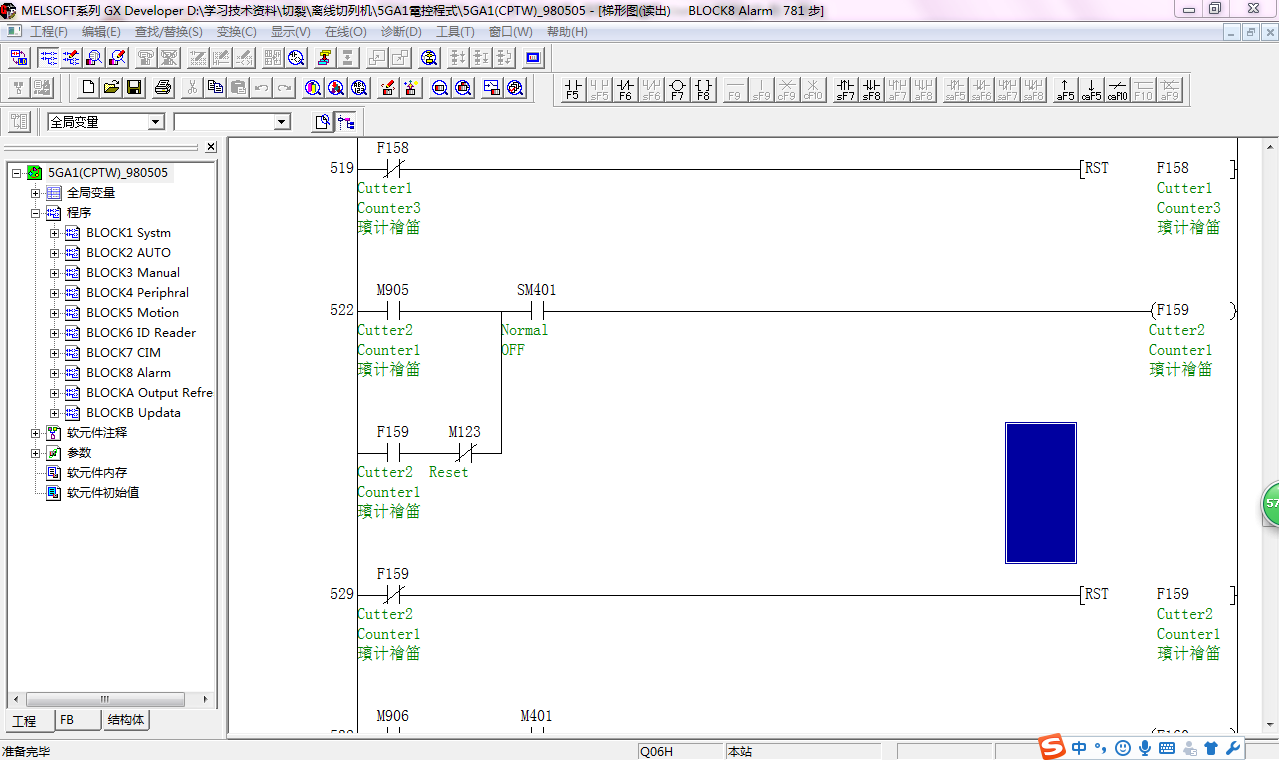
Task: Collapse the 程序 folder in project tree
Action: click(36, 213)
